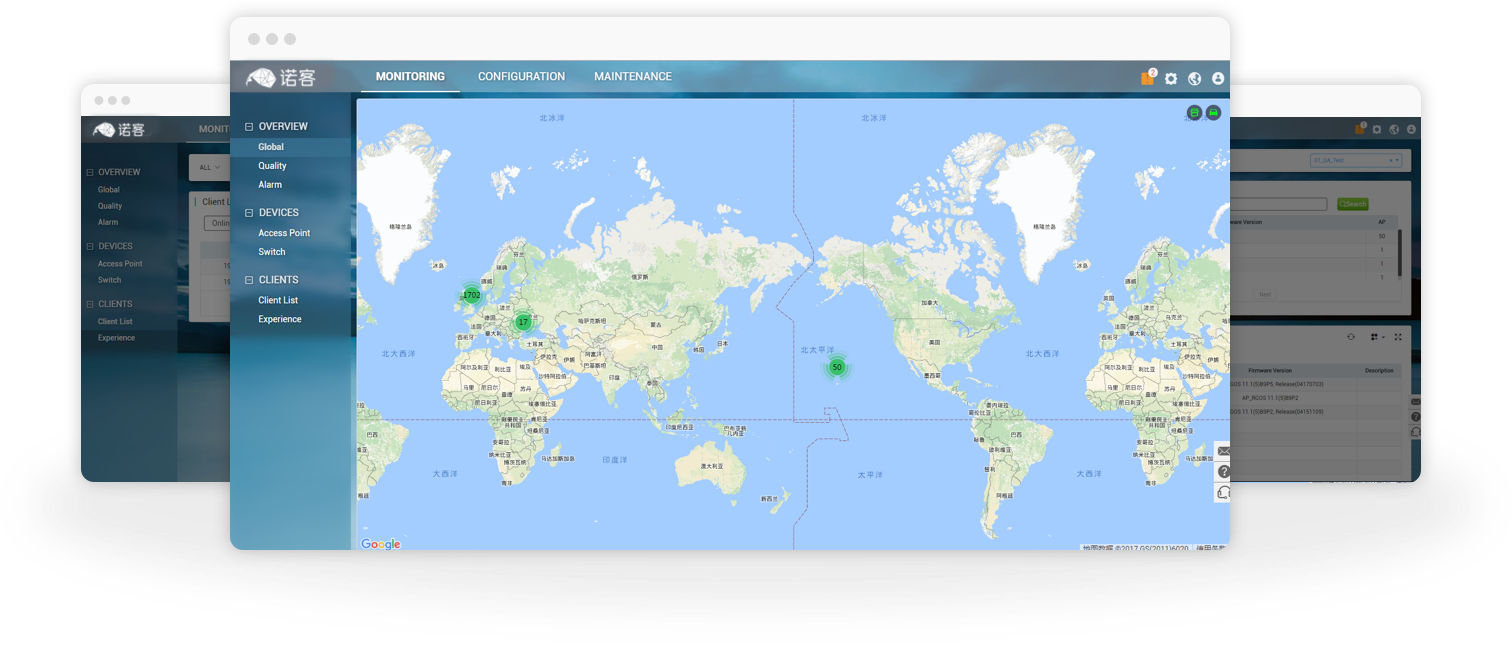Click user icon in right background window
The height and width of the screenshot is (645, 1512).
(x=1411, y=130)
